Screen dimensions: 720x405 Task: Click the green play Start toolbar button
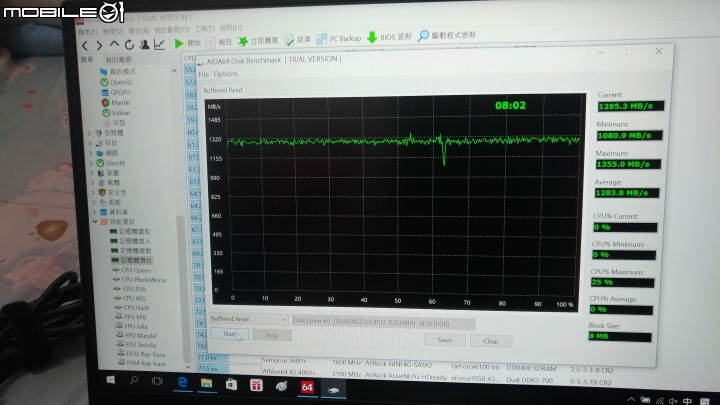(x=187, y=43)
